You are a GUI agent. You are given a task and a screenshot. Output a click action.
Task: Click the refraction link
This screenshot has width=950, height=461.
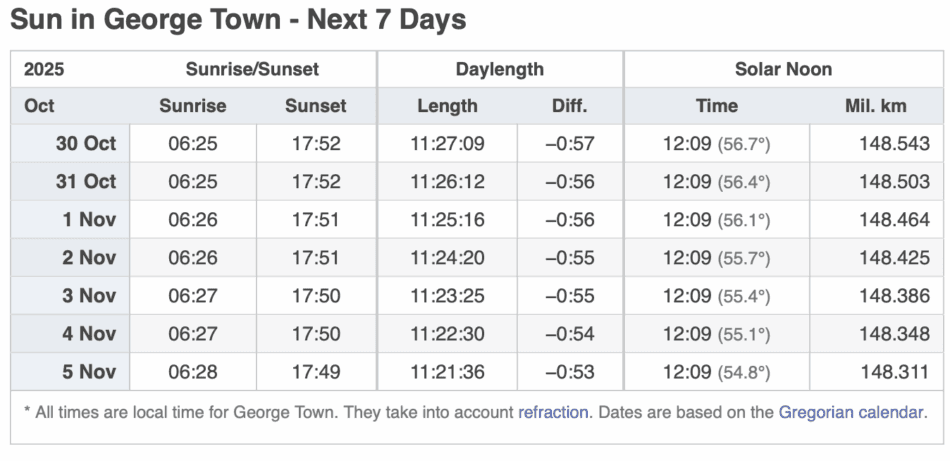[x=553, y=411]
